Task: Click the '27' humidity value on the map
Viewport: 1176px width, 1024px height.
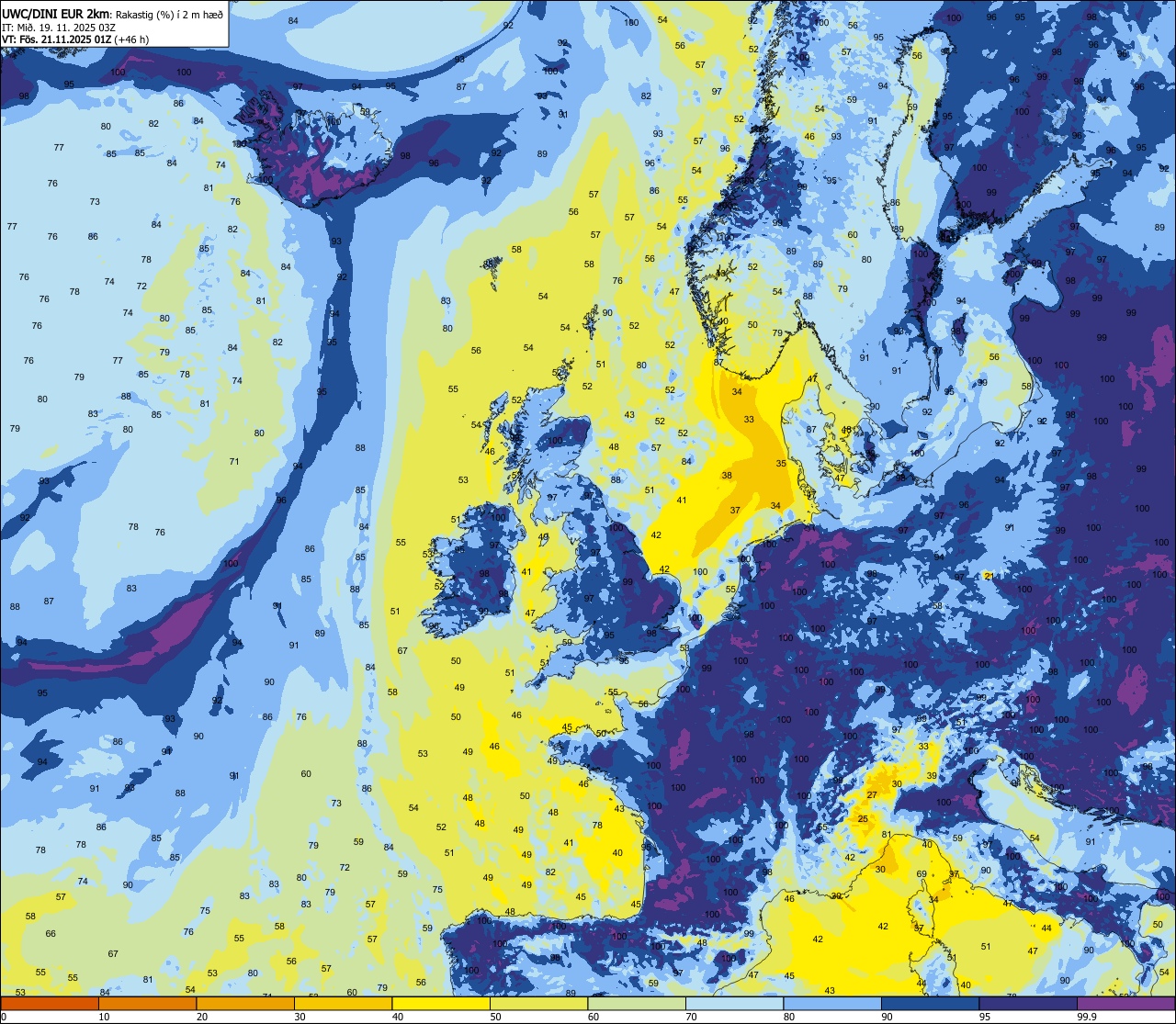Action: [x=872, y=794]
